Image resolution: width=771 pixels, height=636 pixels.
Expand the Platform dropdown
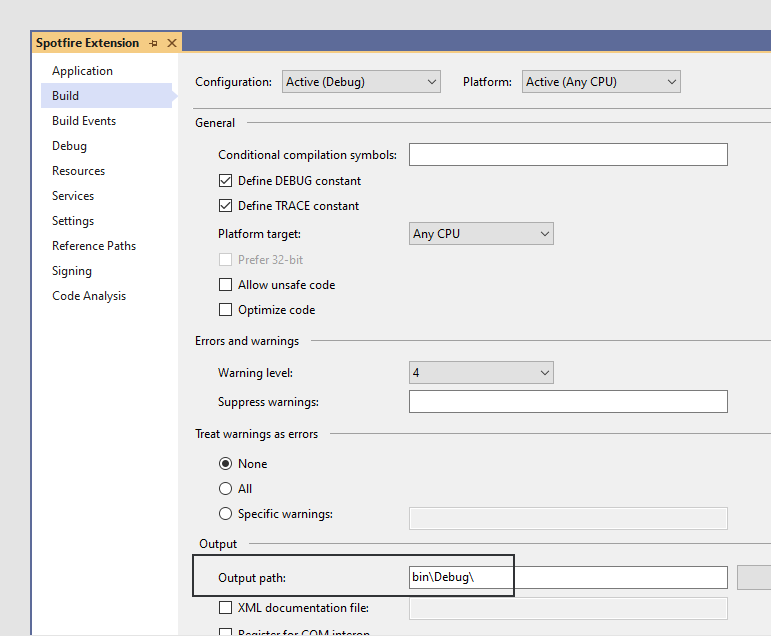coord(601,82)
